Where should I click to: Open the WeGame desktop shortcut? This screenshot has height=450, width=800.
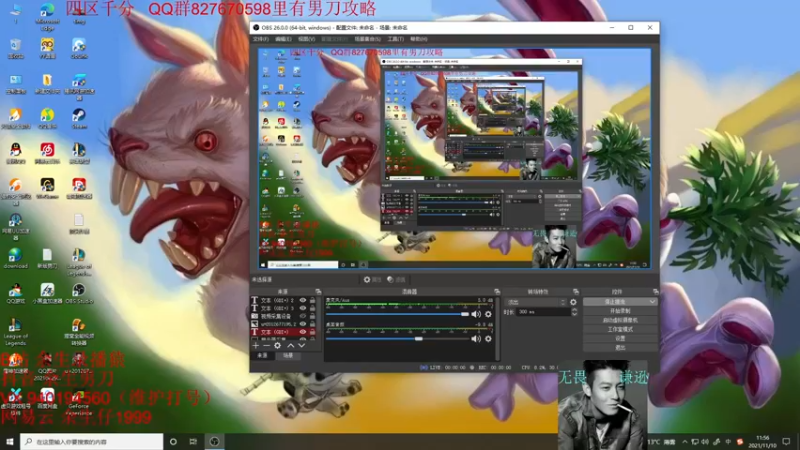[x=47, y=188]
